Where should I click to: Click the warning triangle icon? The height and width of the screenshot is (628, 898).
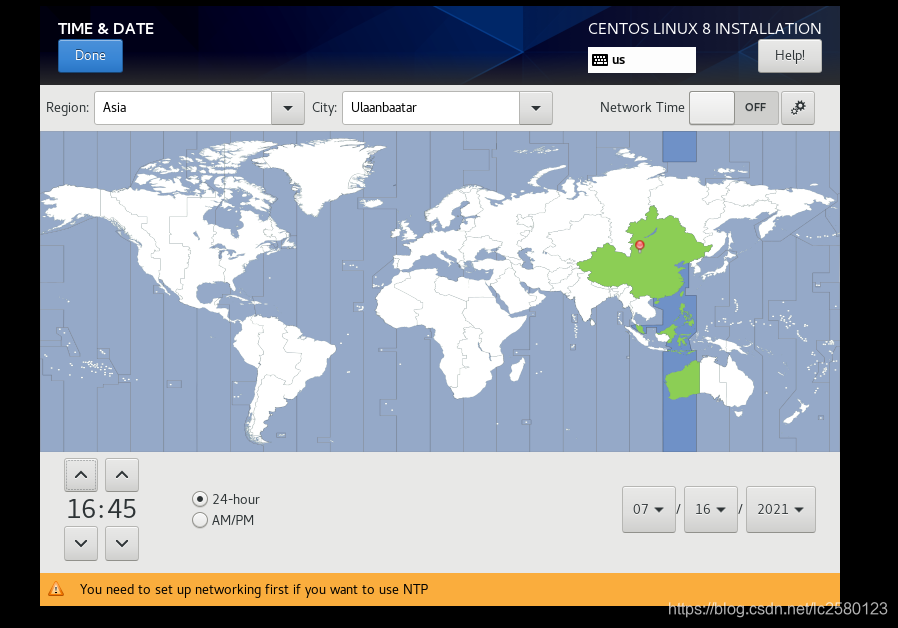[56, 589]
